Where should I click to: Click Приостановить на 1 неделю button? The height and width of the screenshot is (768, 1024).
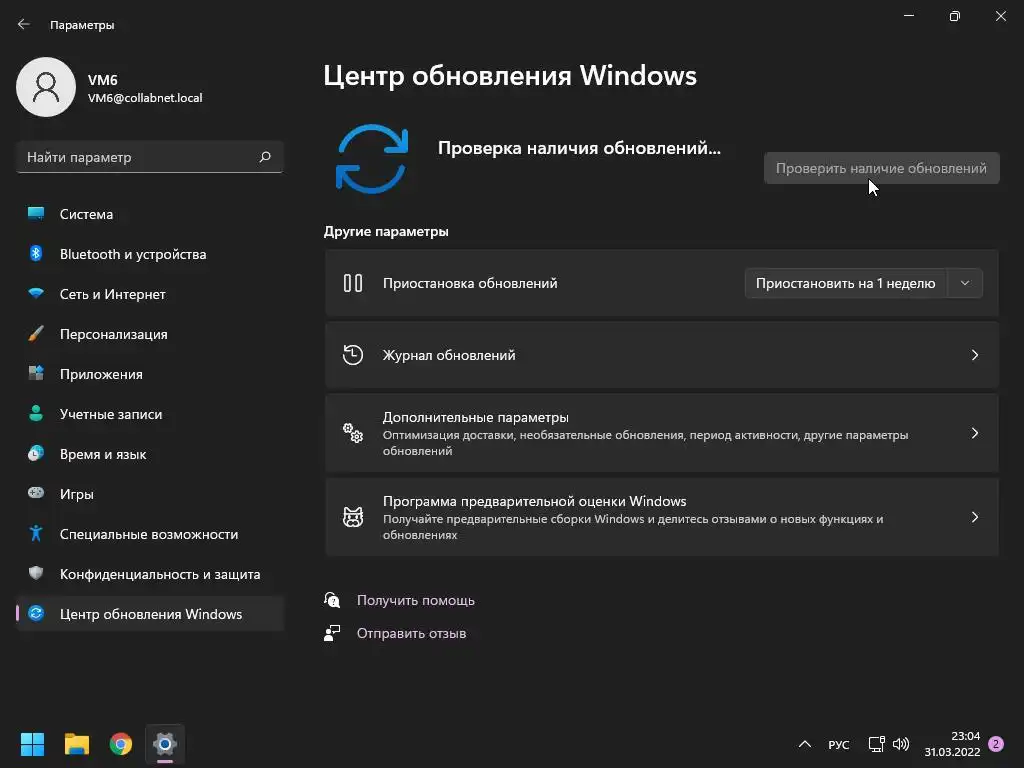click(846, 283)
